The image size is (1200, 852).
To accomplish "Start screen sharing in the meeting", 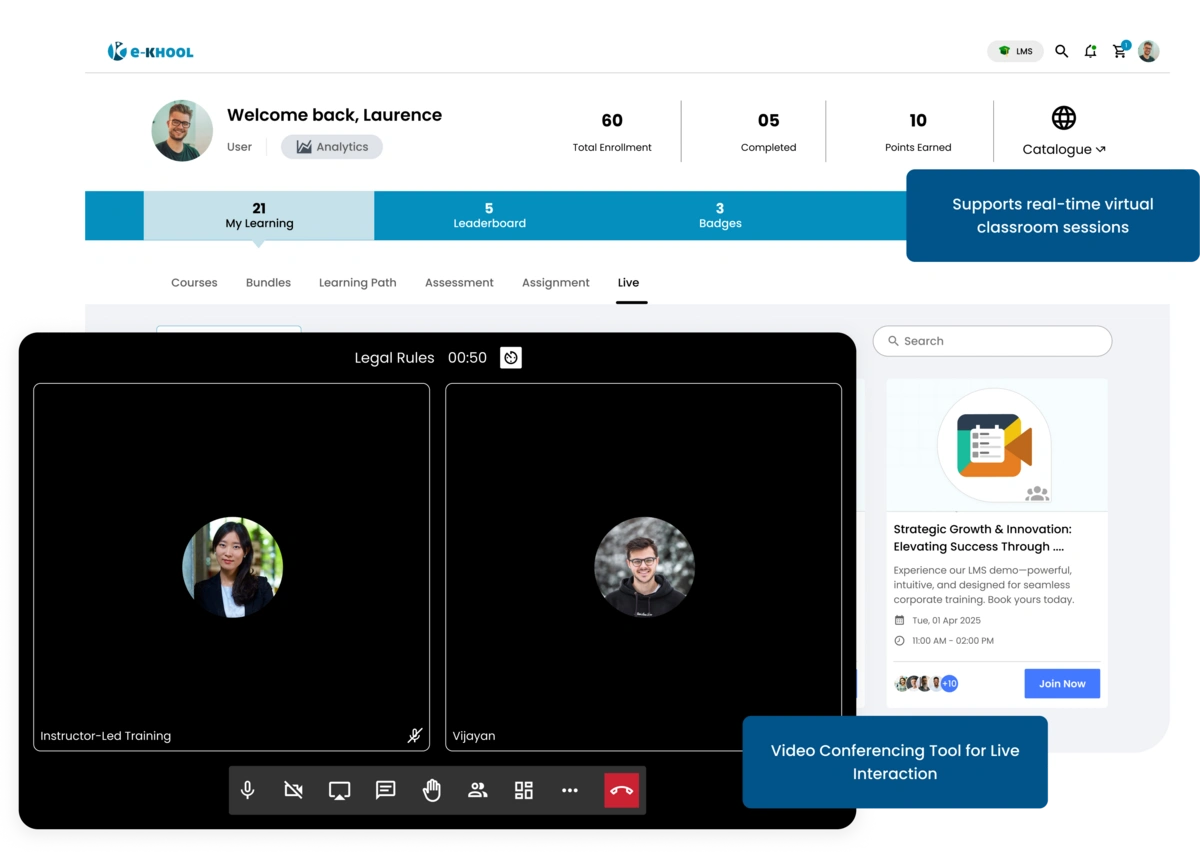I will coord(339,790).
